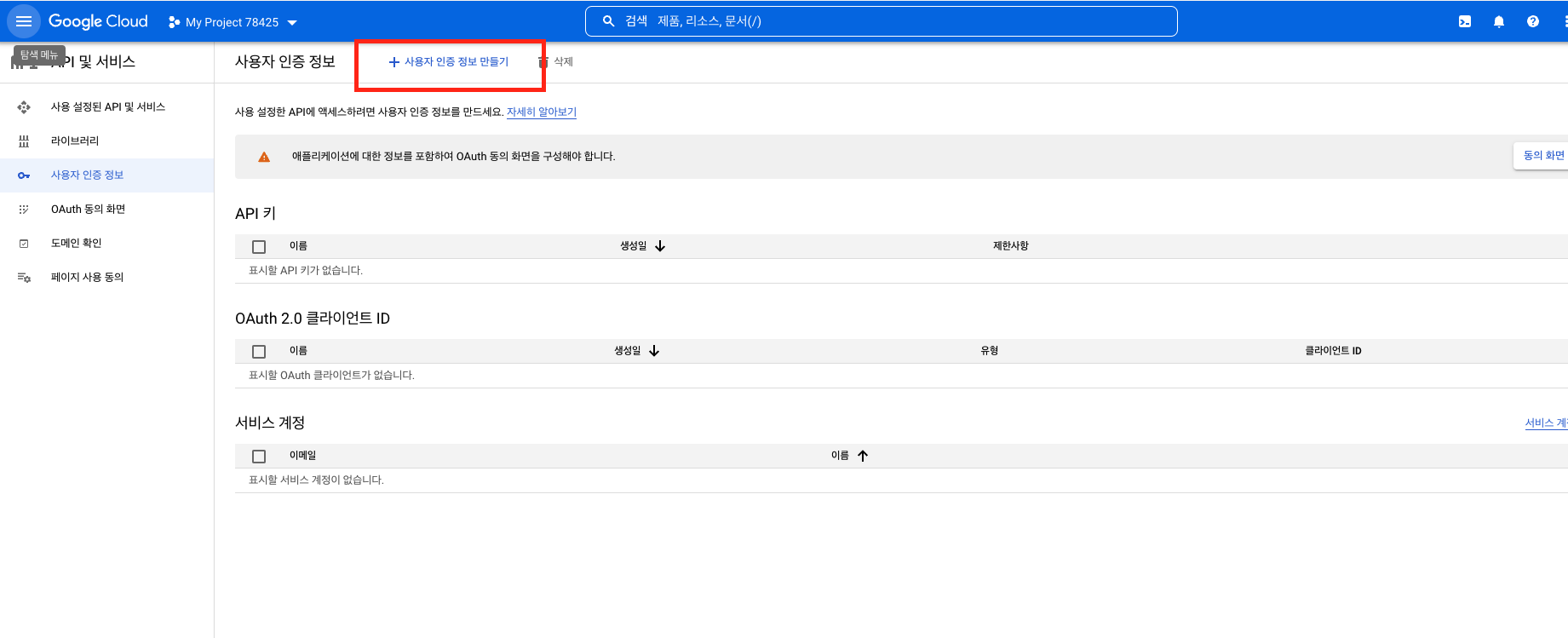Open the hamburger navigation menu
1568x638 pixels.
click(23, 21)
